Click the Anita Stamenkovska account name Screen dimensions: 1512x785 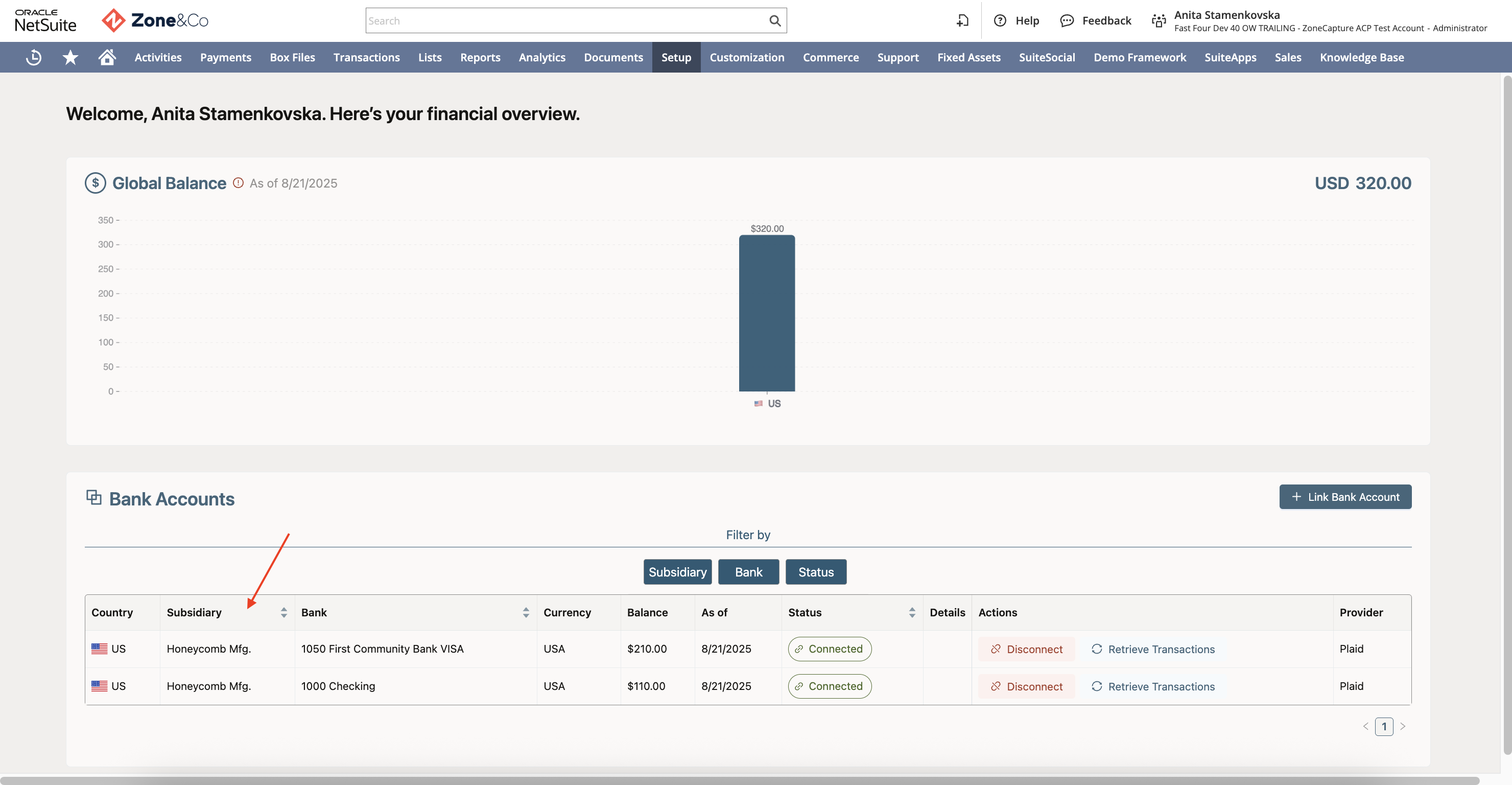click(x=1227, y=15)
